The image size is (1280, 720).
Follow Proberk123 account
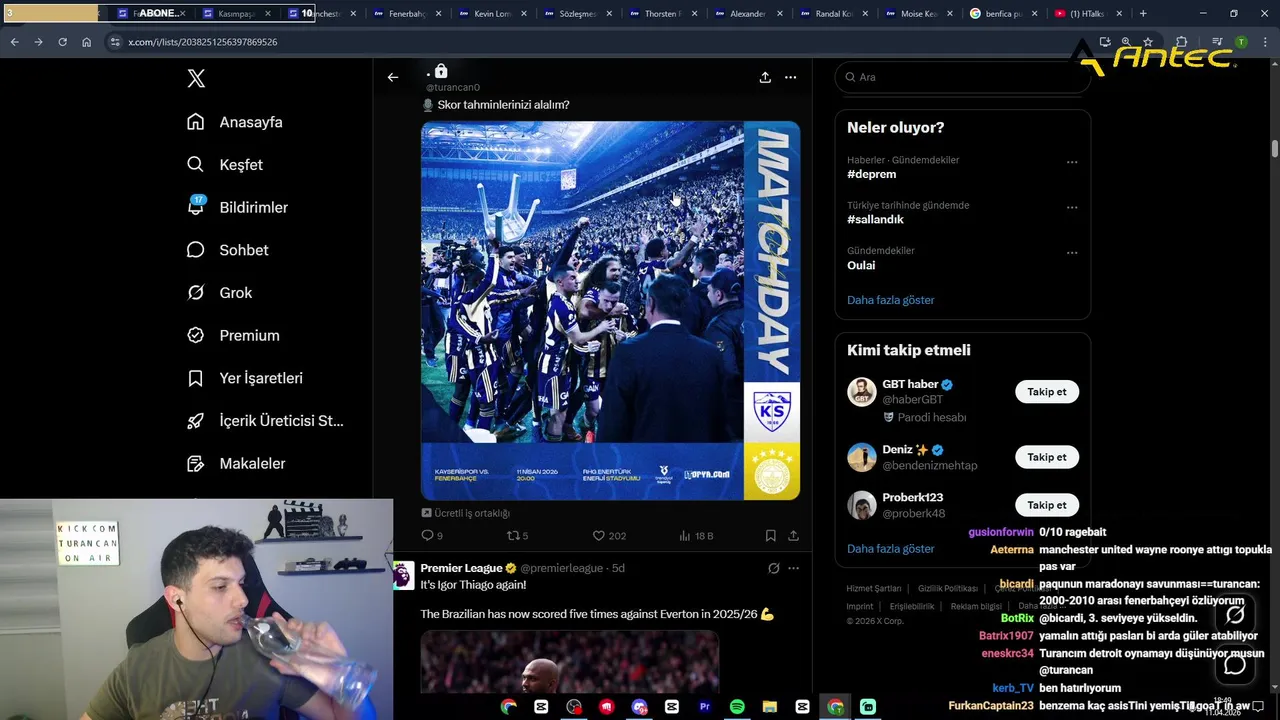[1047, 505]
